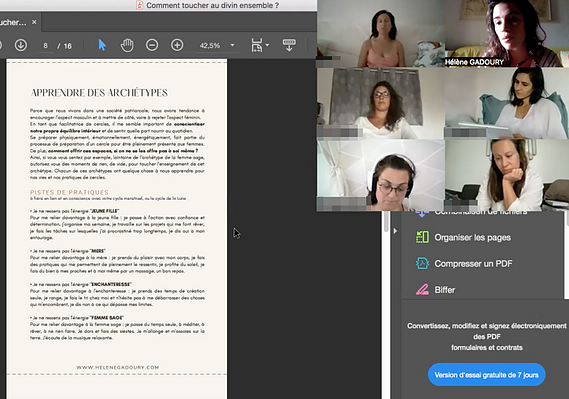Open the 42,5% zoom level dropdown
This screenshot has width=569, height=399.
click(x=233, y=45)
